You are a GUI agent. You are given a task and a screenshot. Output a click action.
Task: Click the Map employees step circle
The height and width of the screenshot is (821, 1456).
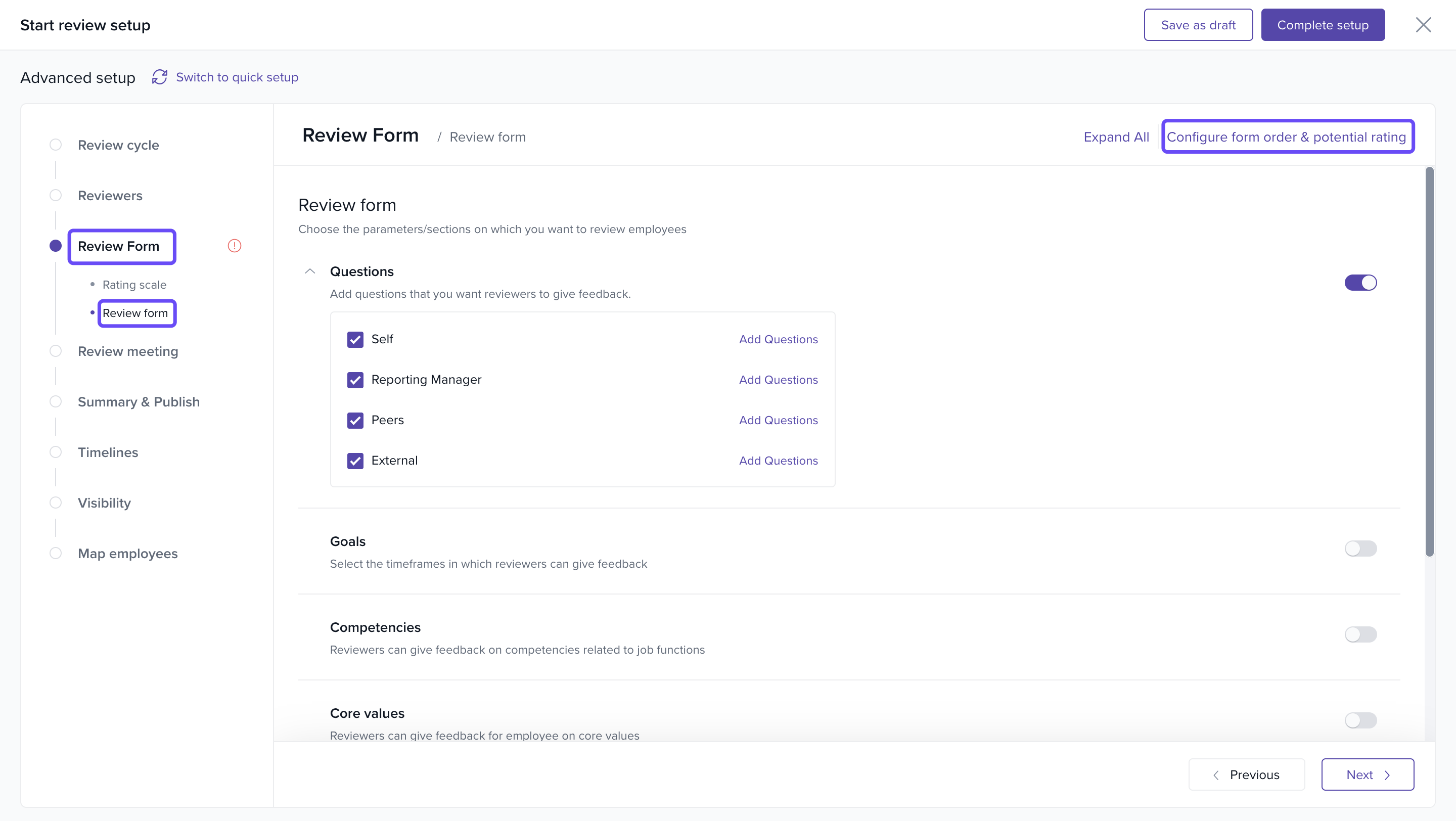click(x=56, y=553)
